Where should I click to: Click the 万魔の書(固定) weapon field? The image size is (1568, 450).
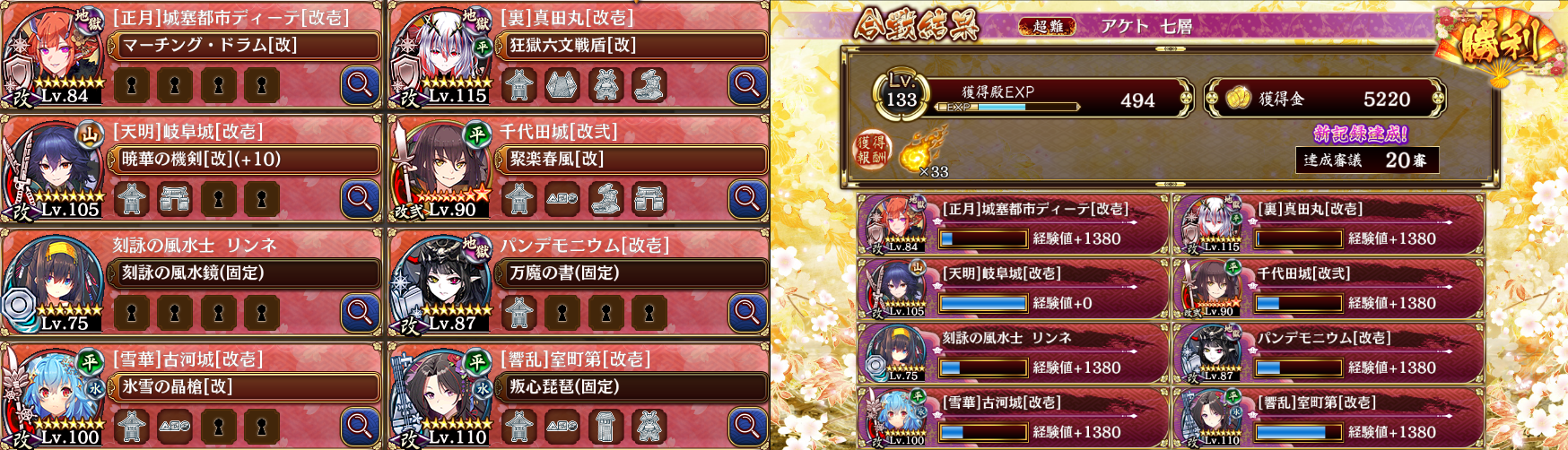coord(632,273)
